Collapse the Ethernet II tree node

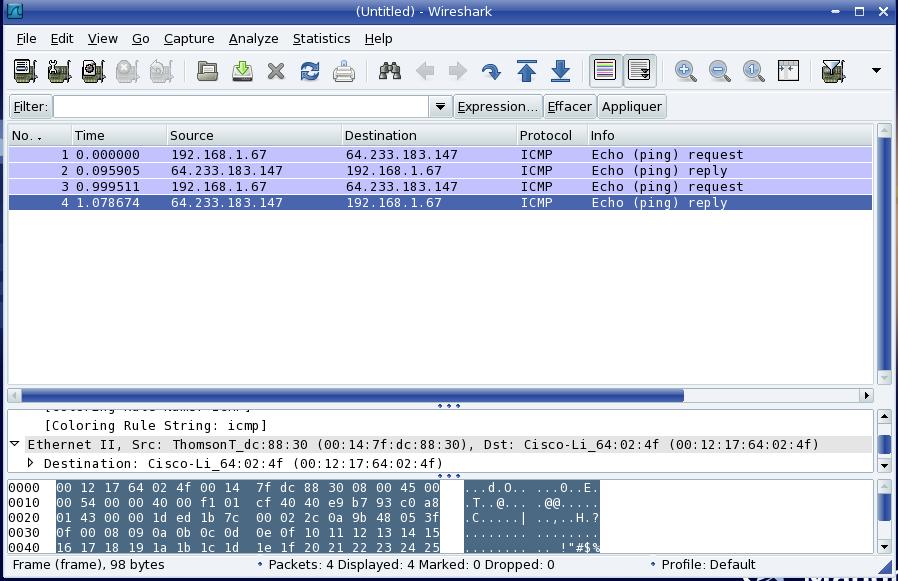click(x=15, y=444)
